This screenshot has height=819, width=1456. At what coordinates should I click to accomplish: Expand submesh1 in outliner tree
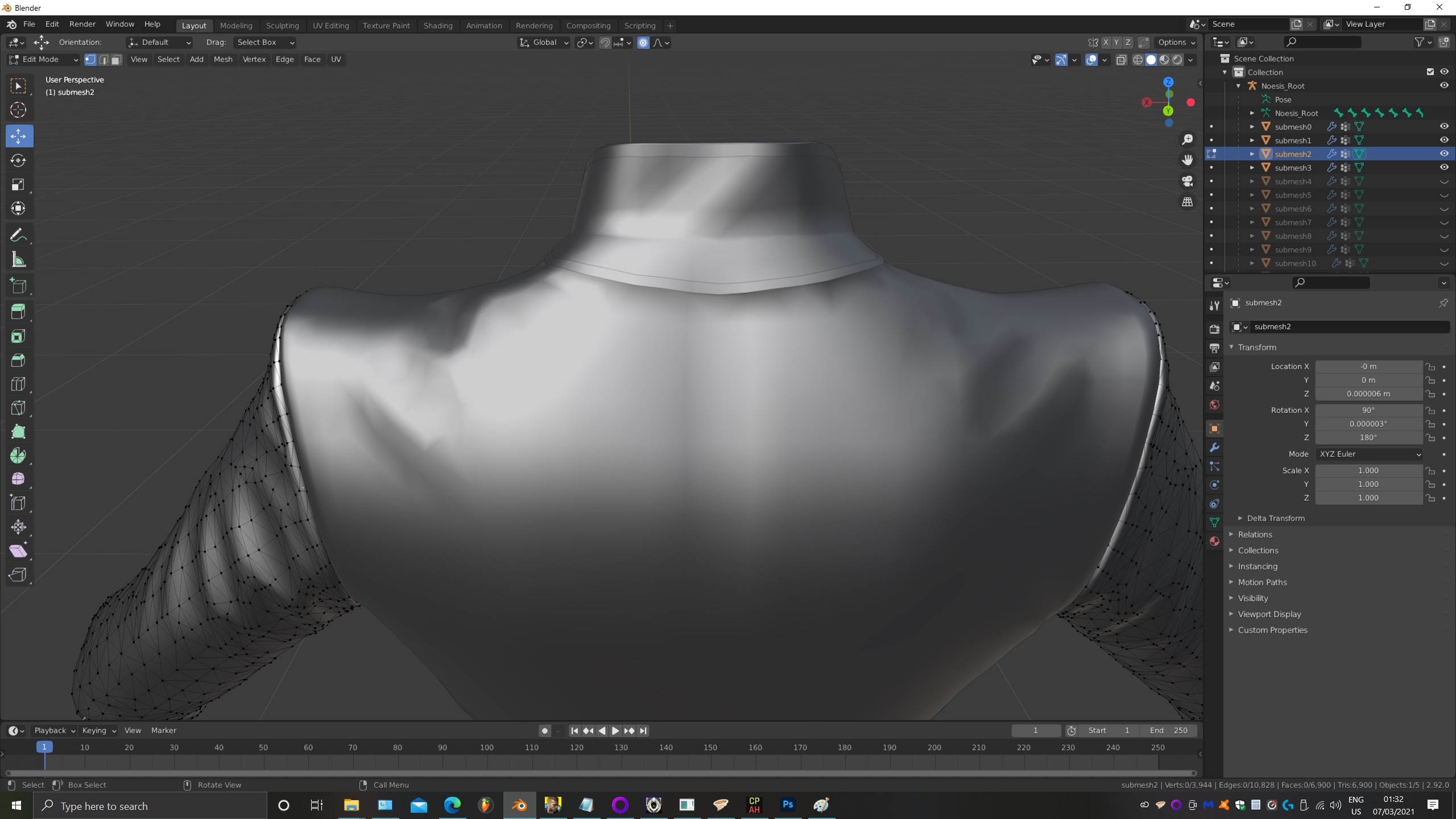pos(1252,140)
